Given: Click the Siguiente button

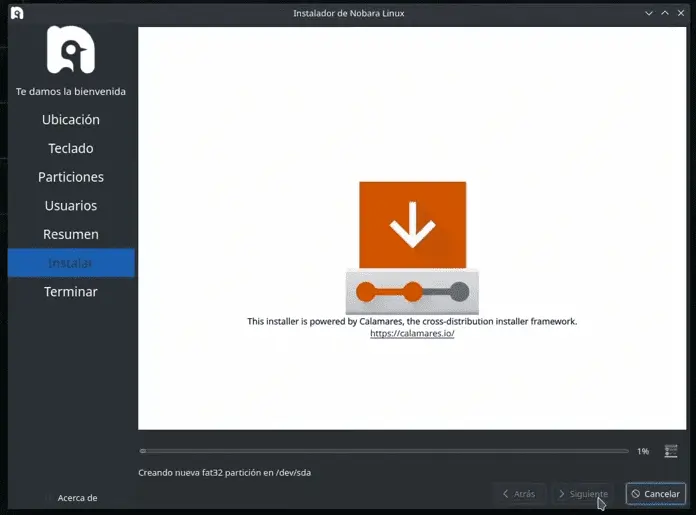Looking at the screenshot, I should 583,494.
